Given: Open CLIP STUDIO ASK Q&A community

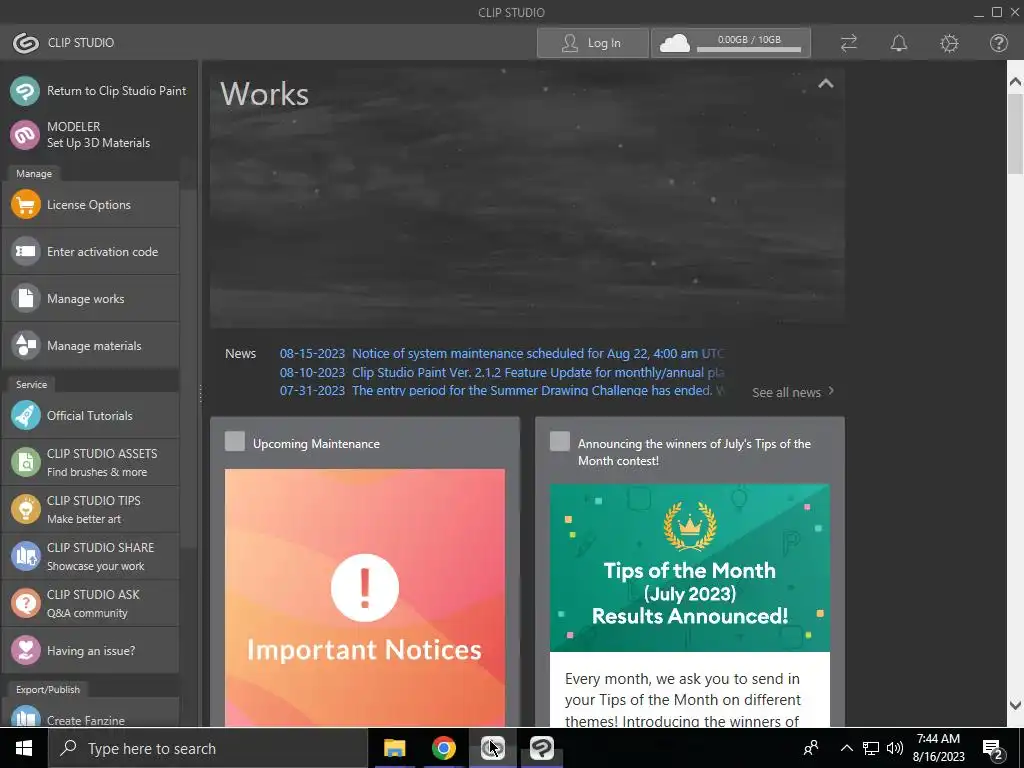Looking at the screenshot, I should point(91,603).
